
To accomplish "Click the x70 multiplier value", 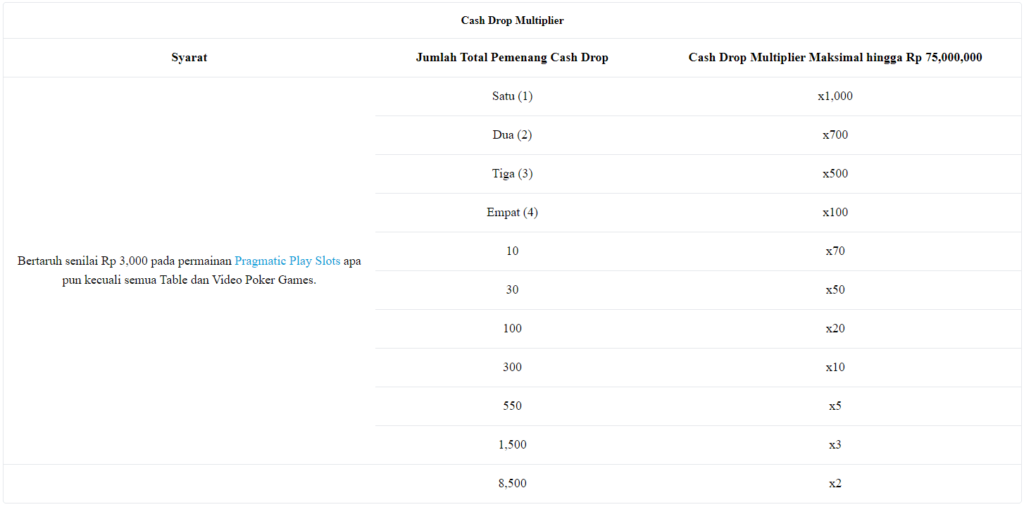I will pos(835,251).
